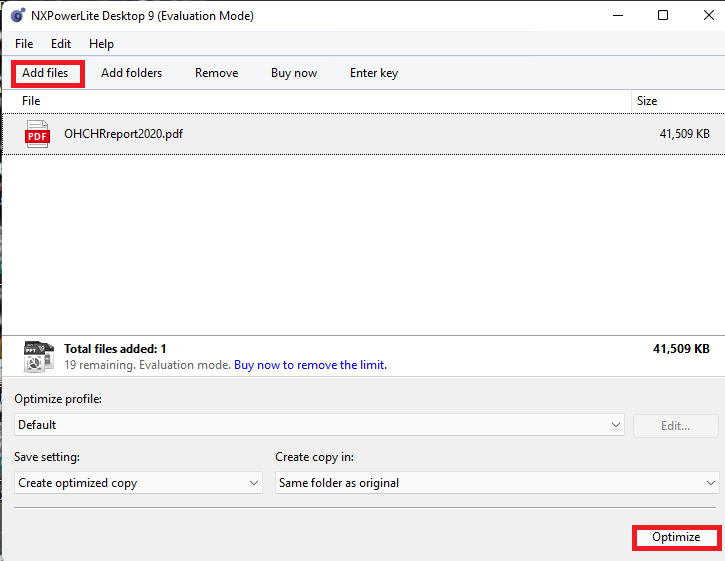Image resolution: width=725 pixels, height=561 pixels.
Task: Open the Edit menu
Action: pos(61,44)
